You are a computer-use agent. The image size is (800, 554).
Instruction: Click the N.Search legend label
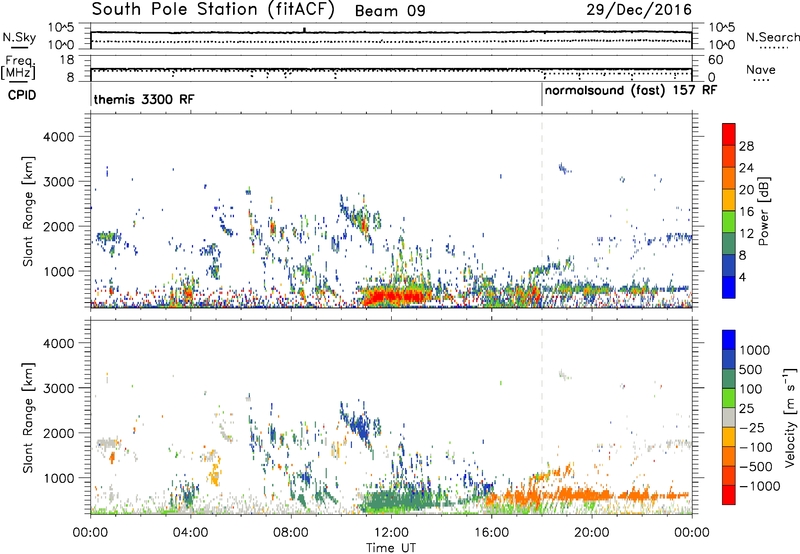click(773, 37)
